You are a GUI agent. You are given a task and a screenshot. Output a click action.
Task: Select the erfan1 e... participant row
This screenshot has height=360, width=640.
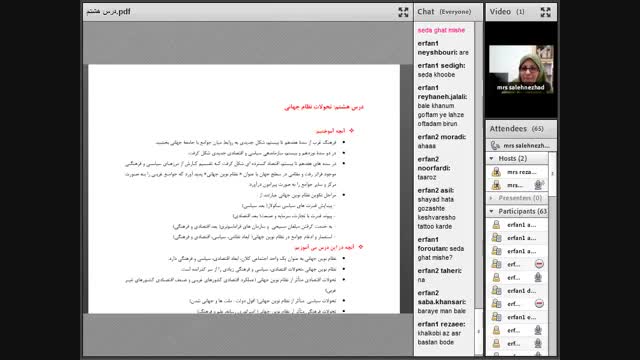[x=517, y=317]
